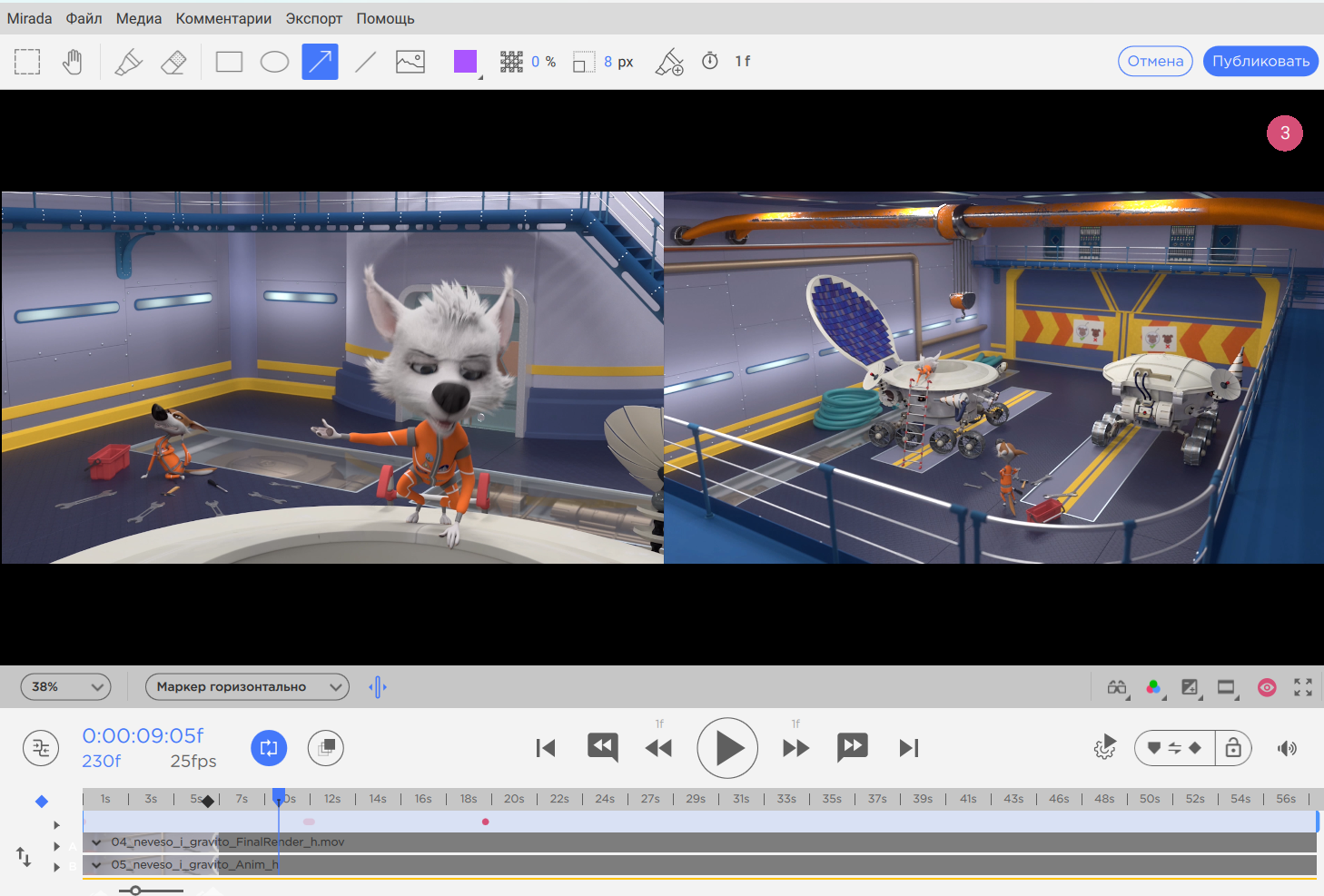Jump to the end of the clip
The height and width of the screenshot is (896, 1324).
point(909,748)
